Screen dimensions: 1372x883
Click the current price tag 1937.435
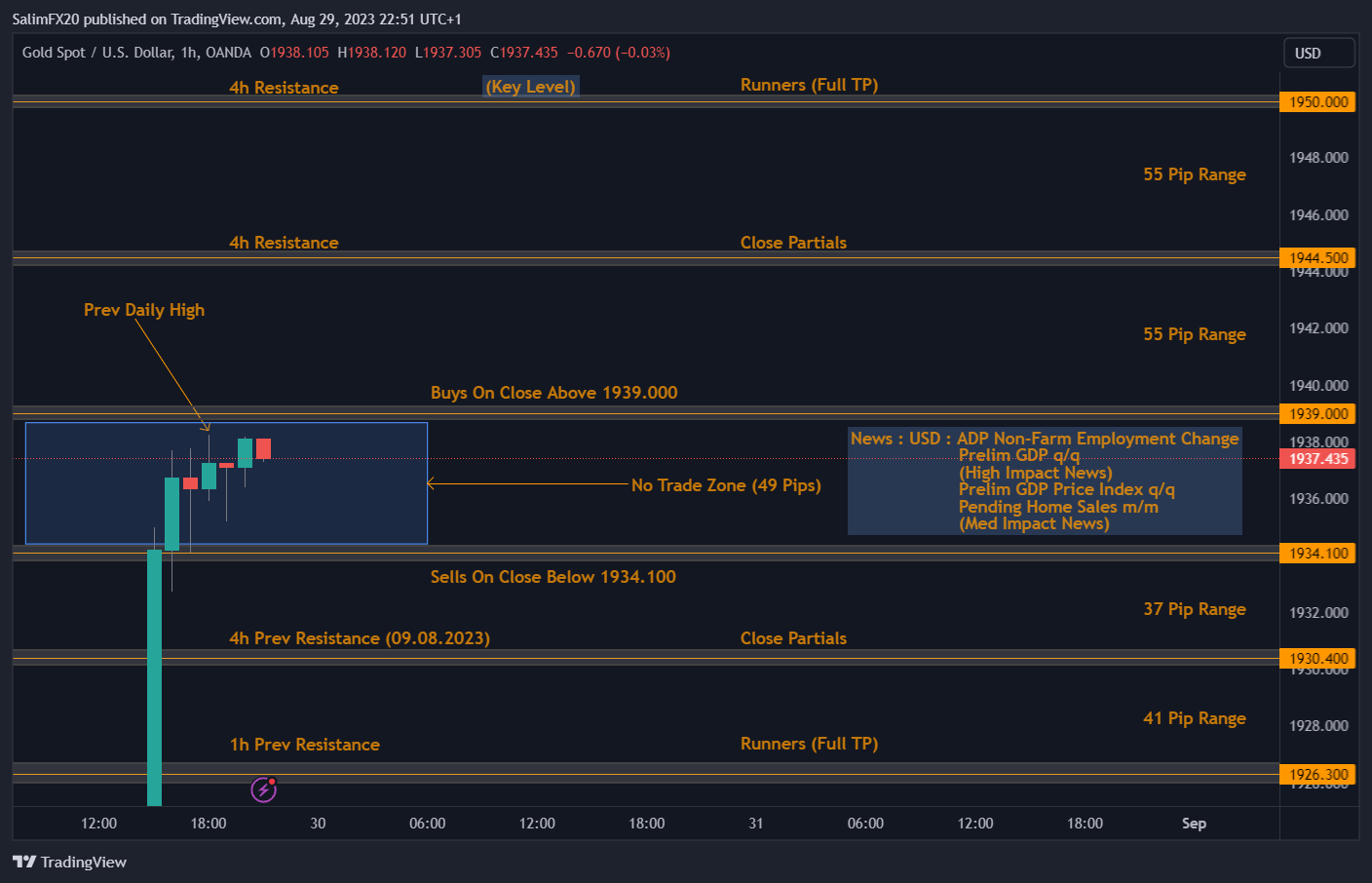coord(1317,458)
